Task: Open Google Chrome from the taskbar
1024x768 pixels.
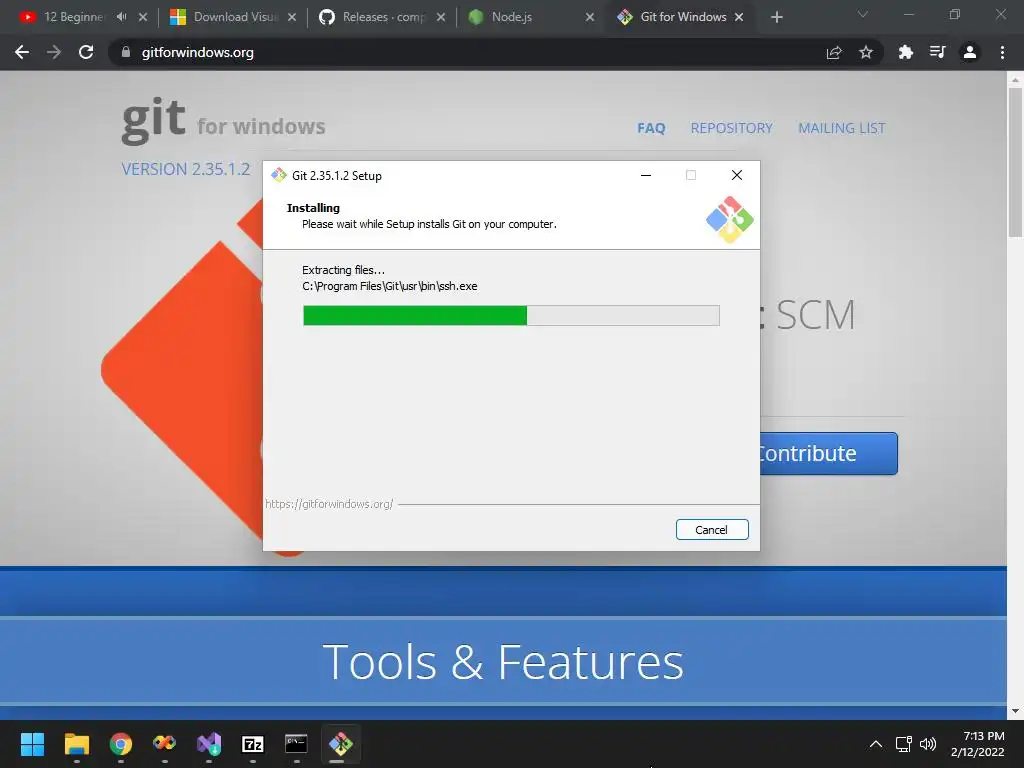Action: [x=121, y=744]
